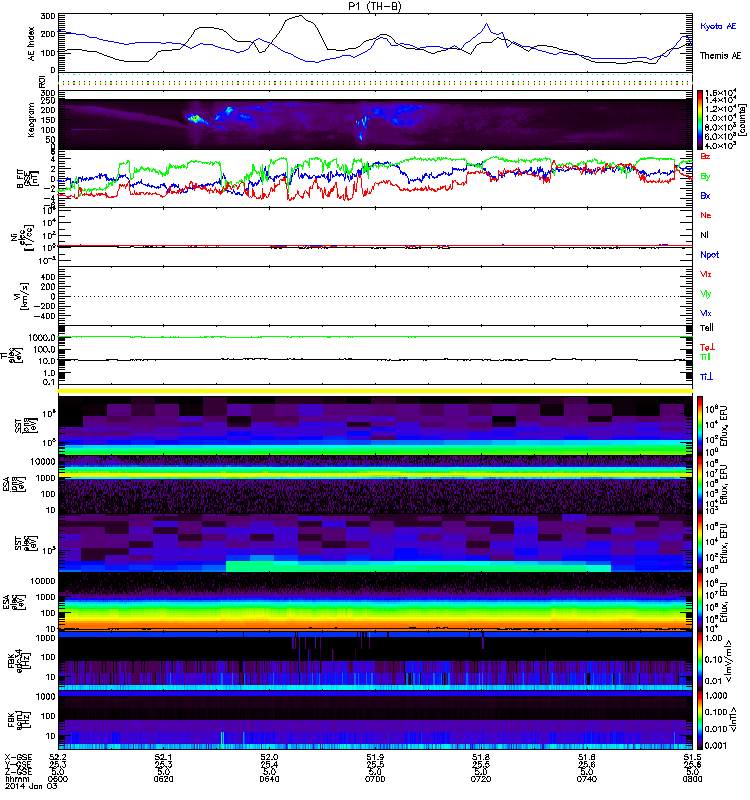
Task: Click the X-GSE value 51.5
Action: coord(692,757)
